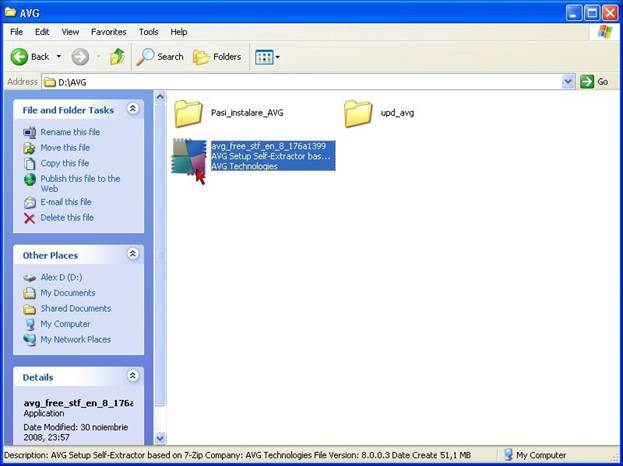This screenshot has height=466, width=623.
Task: Click the AVG folder icon in title bar
Action: point(10,12)
